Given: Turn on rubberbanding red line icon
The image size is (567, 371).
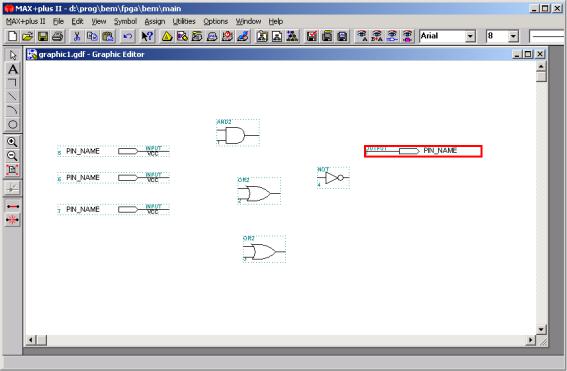Looking at the screenshot, I should pos(13,206).
